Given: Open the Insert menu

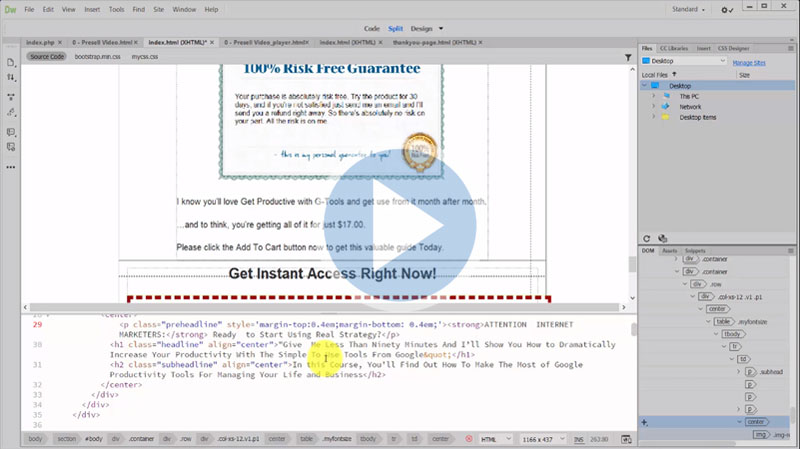Looking at the screenshot, I should [x=92, y=9].
